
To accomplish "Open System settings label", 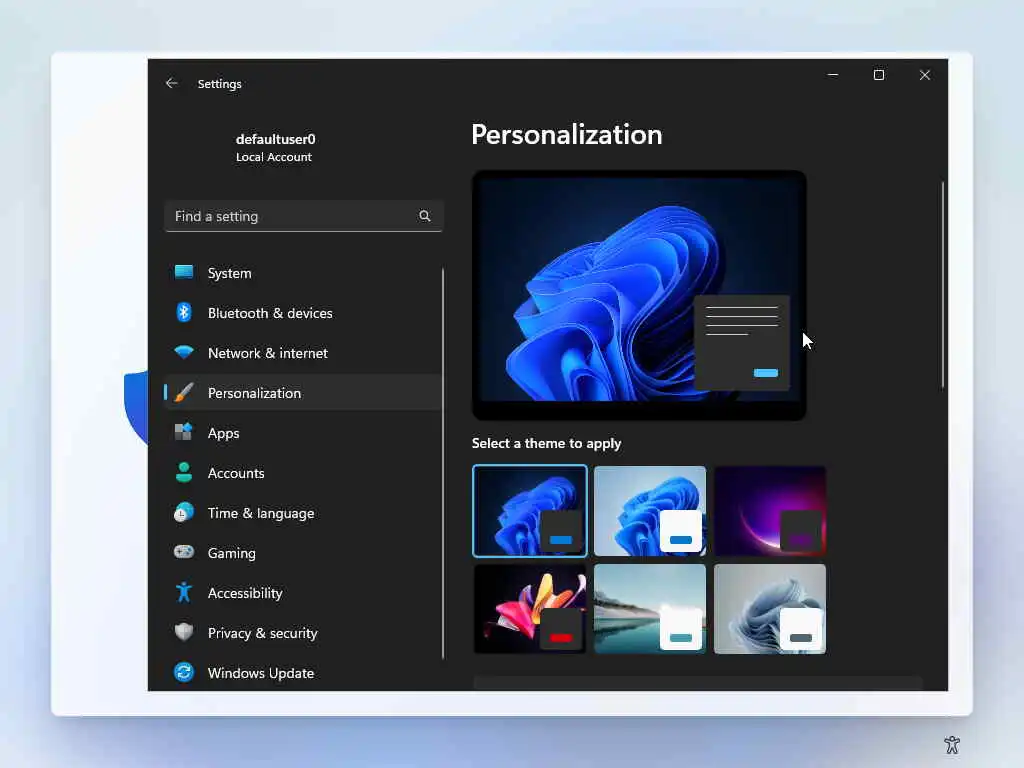I will pyautogui.click(x=229, y=273).
